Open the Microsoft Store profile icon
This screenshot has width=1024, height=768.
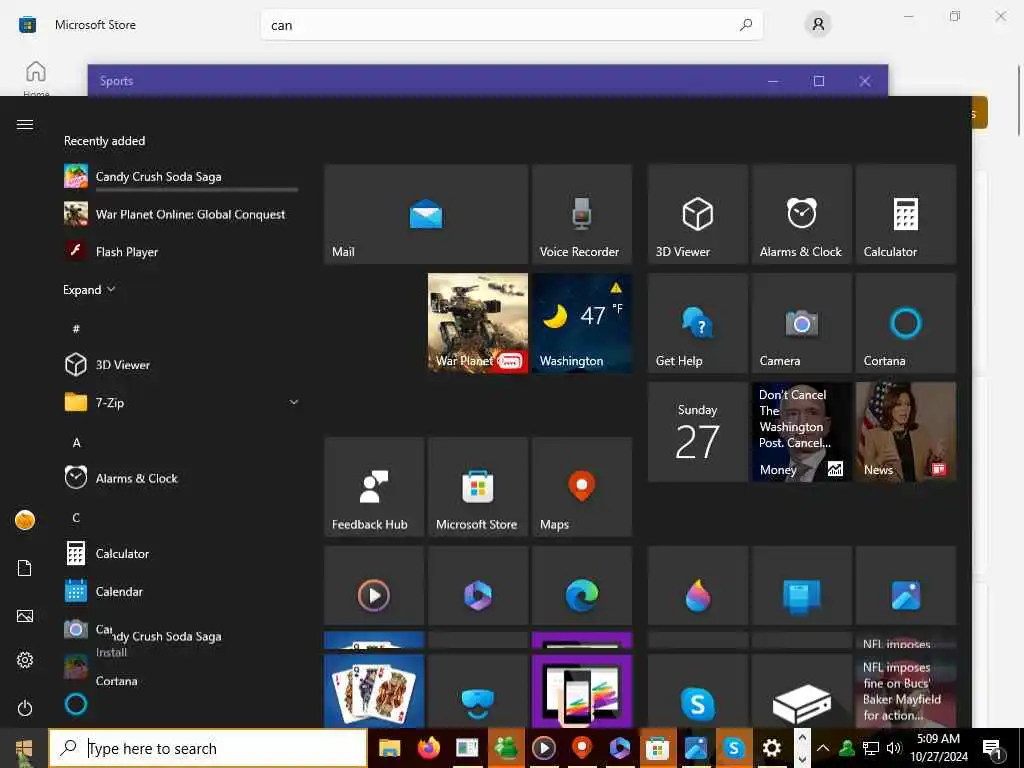click(x=818, y=25)
